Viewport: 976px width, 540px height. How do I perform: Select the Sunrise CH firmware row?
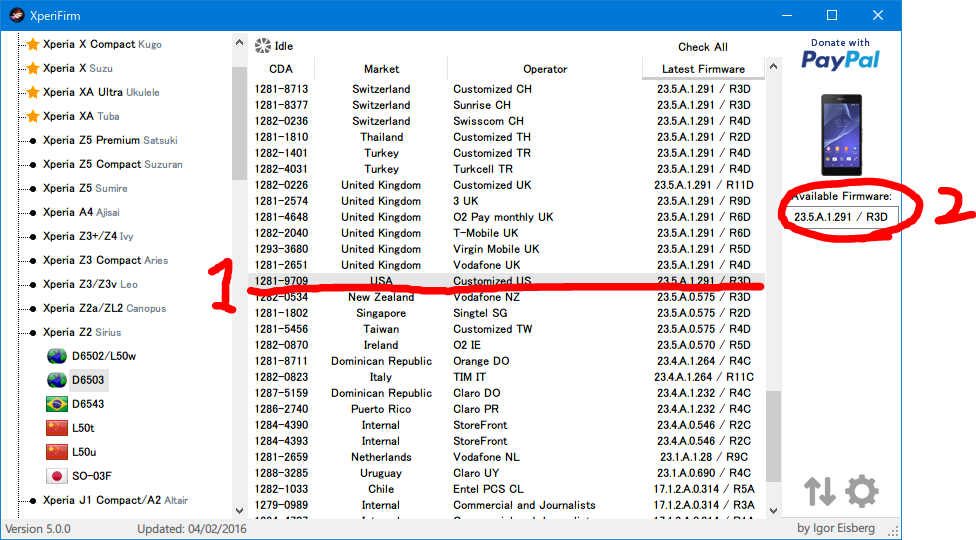point(506,105)
